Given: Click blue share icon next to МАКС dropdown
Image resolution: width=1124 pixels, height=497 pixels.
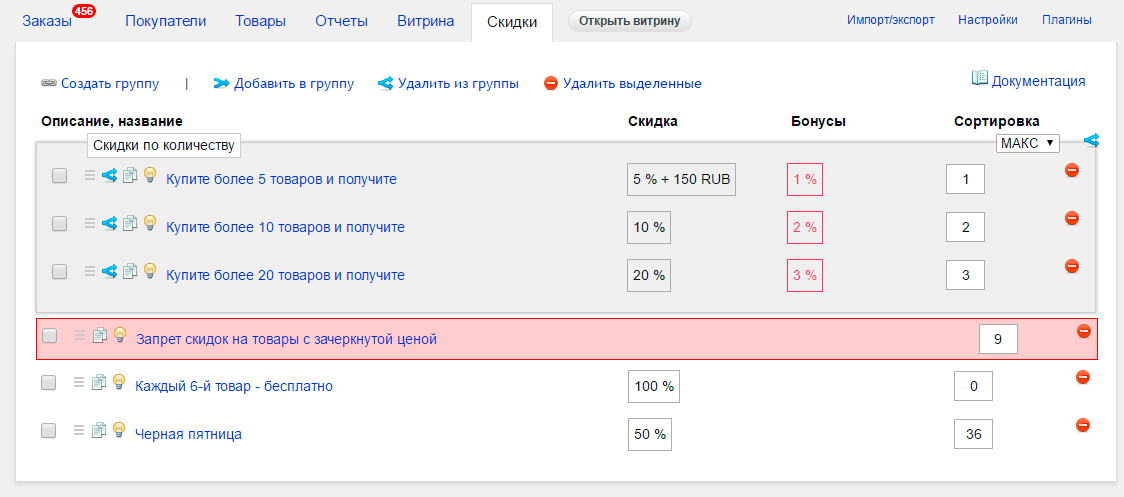Looking at the screenshot, I should [1091, 141].
